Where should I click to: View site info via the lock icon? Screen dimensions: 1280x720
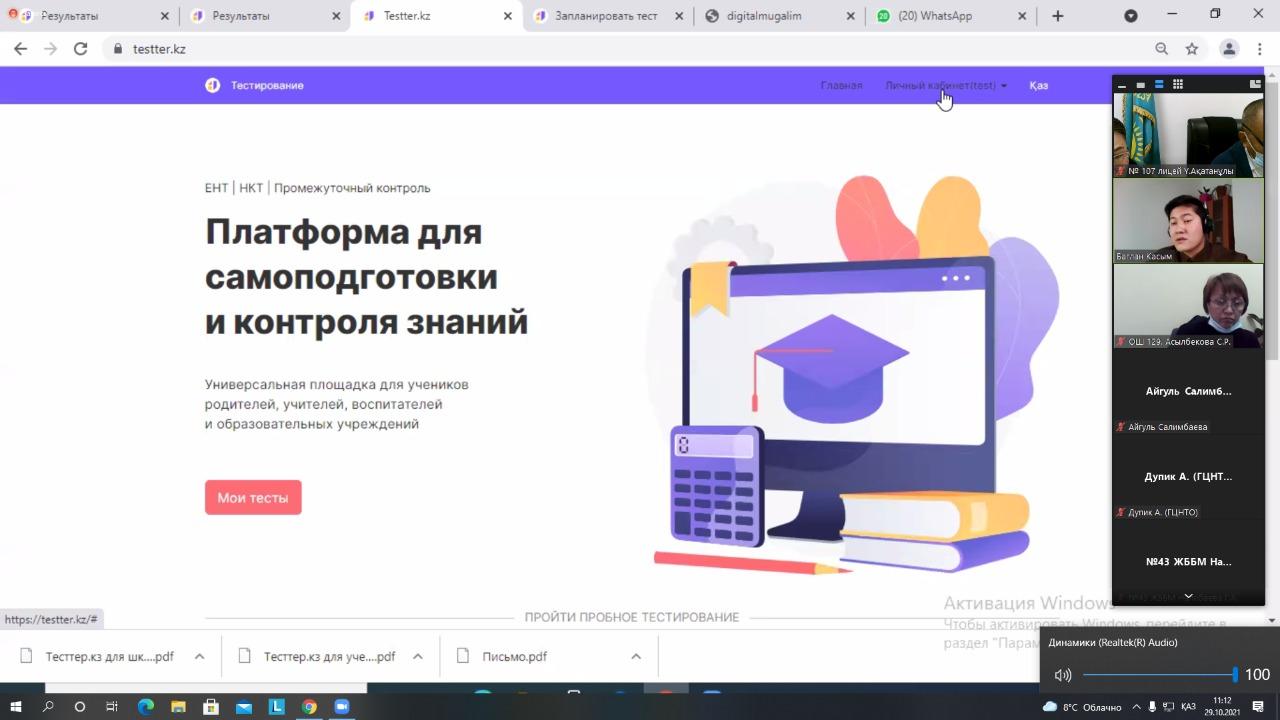pyautogui.click(x=118, y=48)
